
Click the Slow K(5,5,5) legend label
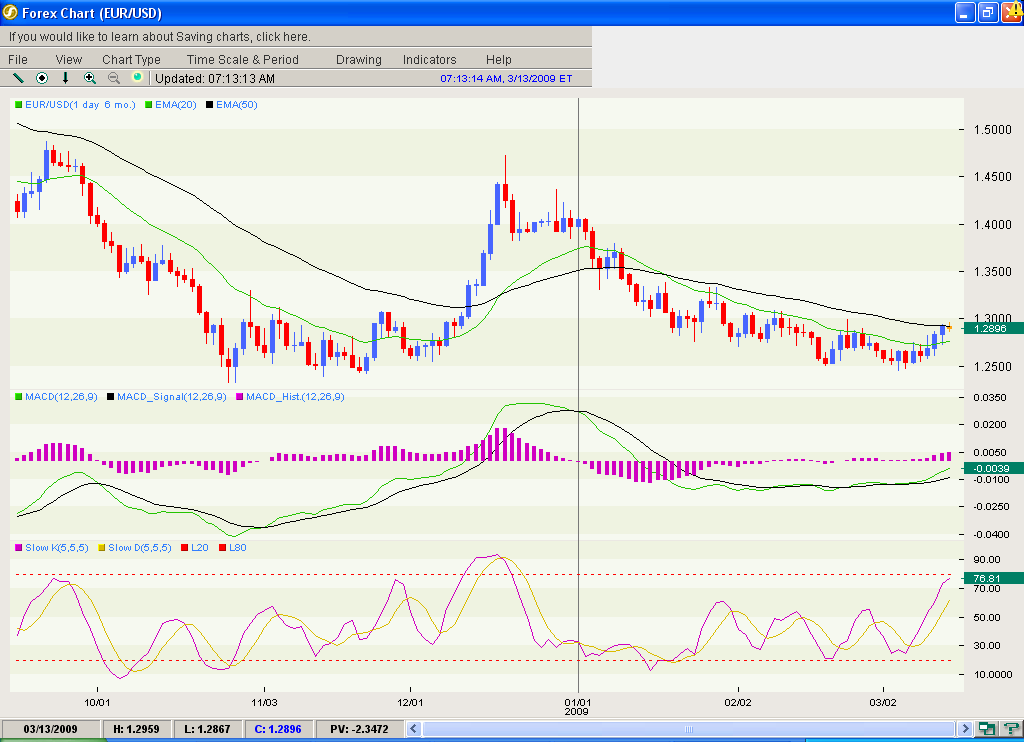tap(56, 547)
